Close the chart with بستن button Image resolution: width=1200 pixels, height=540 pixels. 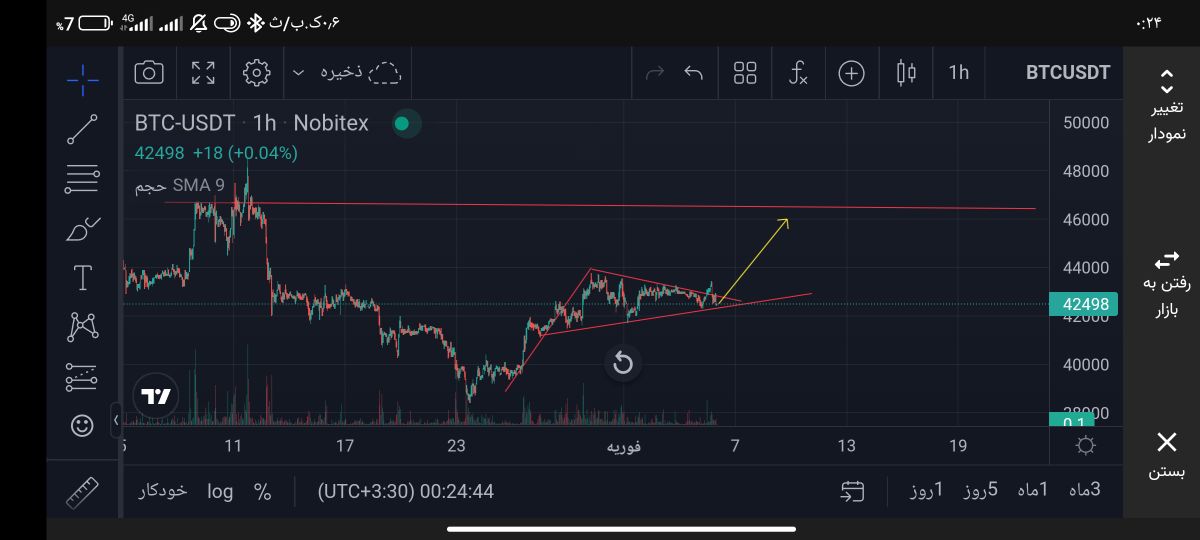pos(1166,455)
